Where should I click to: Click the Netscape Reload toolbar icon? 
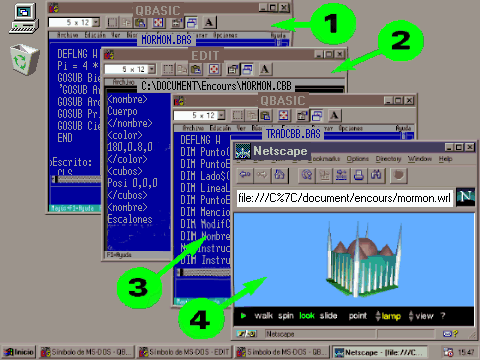307,175
